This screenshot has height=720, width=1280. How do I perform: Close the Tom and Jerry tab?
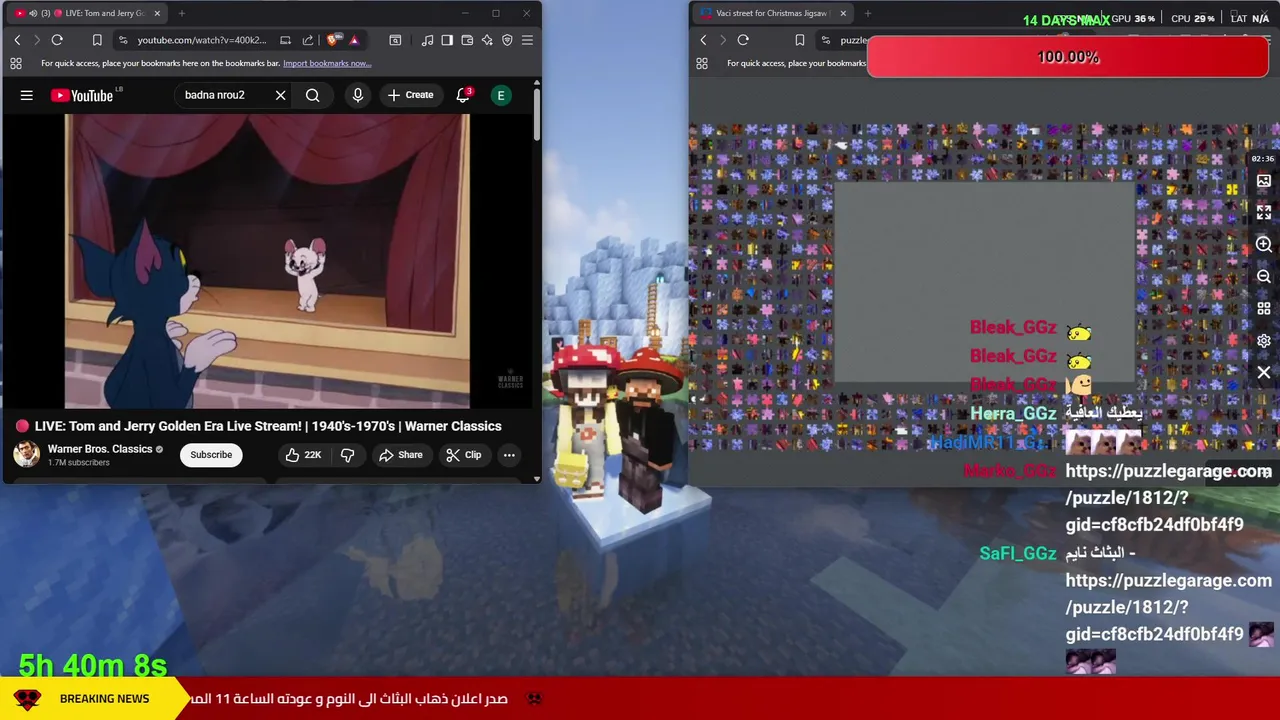click(x=157, y=13)
